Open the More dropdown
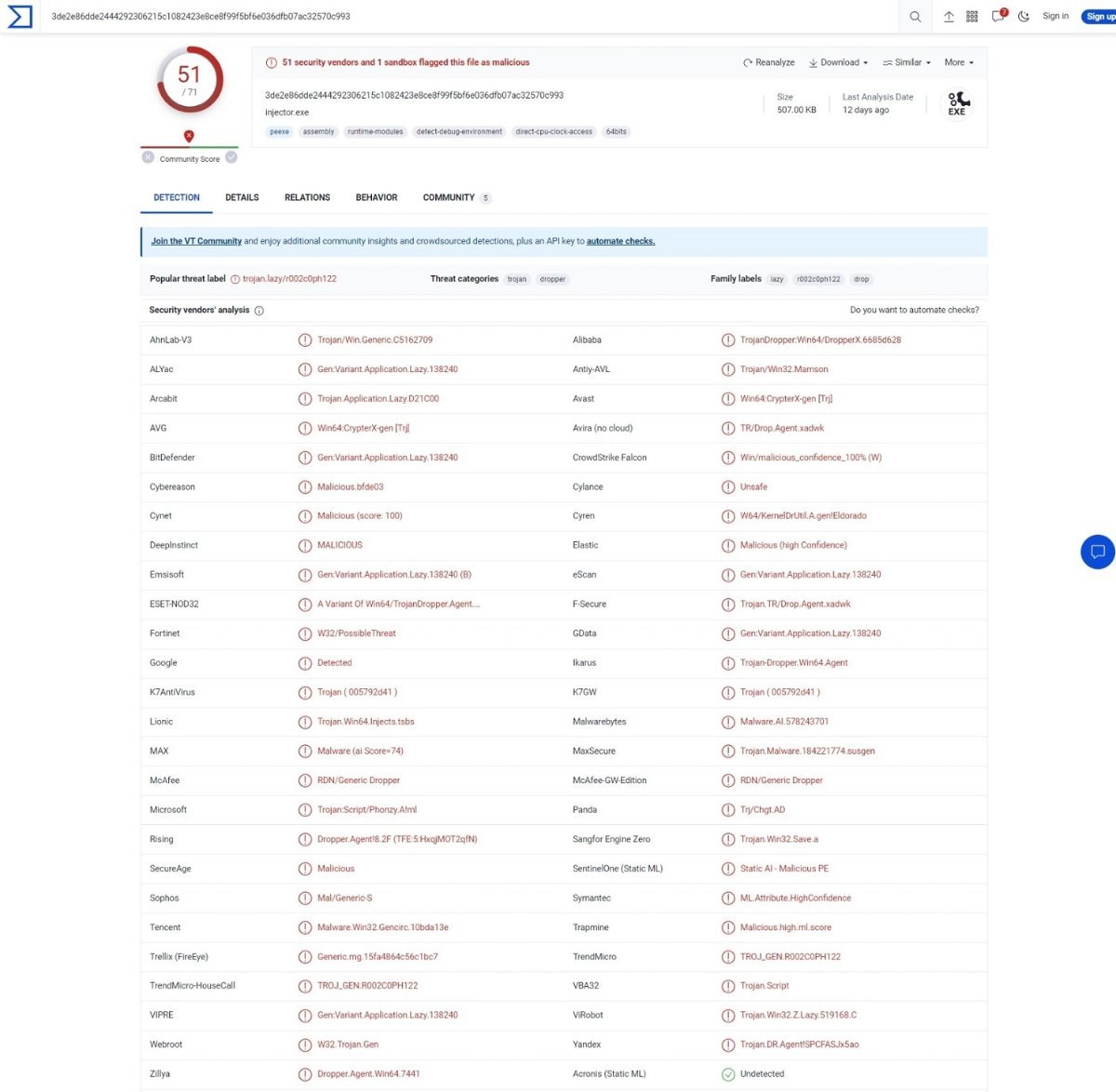This screenshot has height=1092, width=1116. [x=959, y=62]
